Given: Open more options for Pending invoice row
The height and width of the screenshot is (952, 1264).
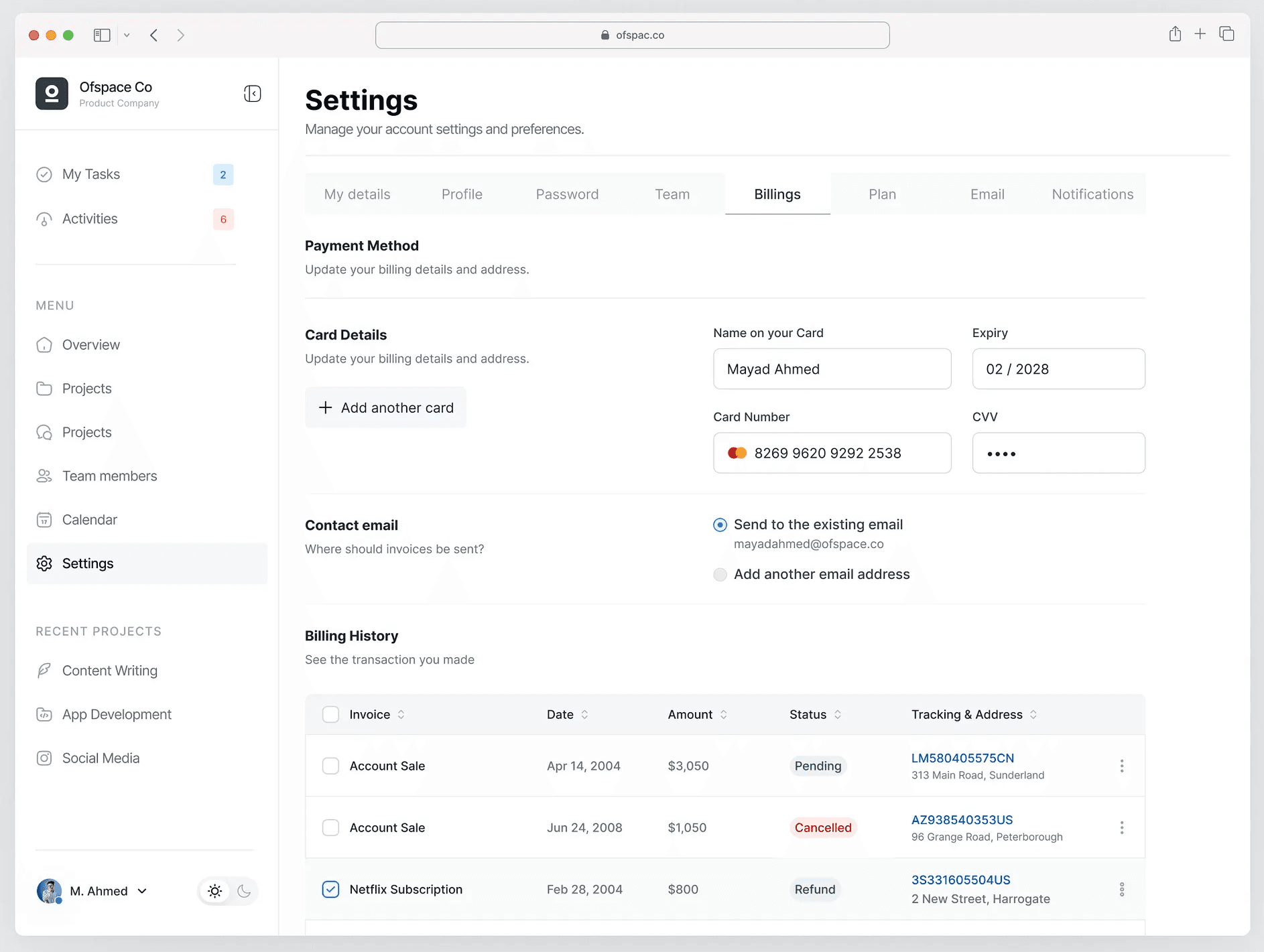Looking at the screenshot, I should [x=1122, y=766].
